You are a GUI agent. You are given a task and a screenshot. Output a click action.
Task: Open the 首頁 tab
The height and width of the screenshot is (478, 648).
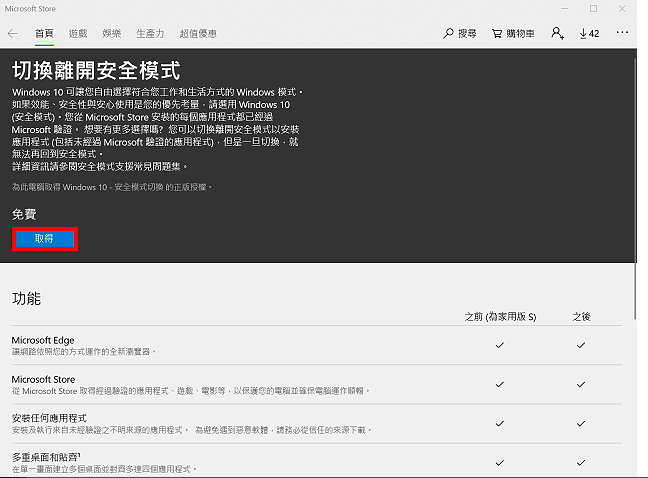pos(44,33)
